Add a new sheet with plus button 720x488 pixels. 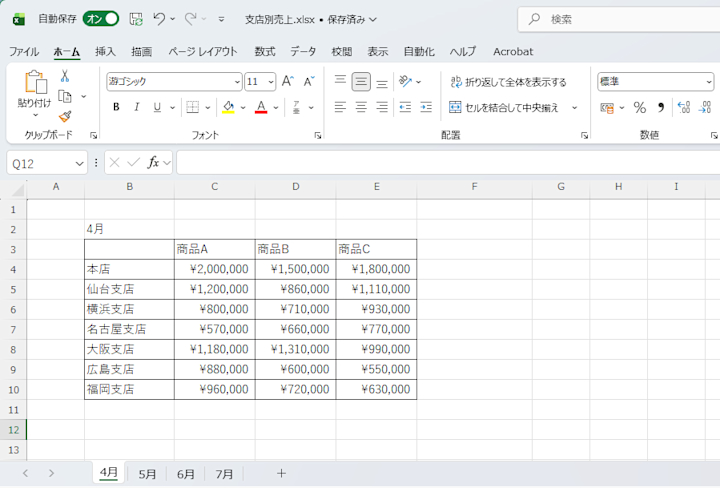coord(281,473)
